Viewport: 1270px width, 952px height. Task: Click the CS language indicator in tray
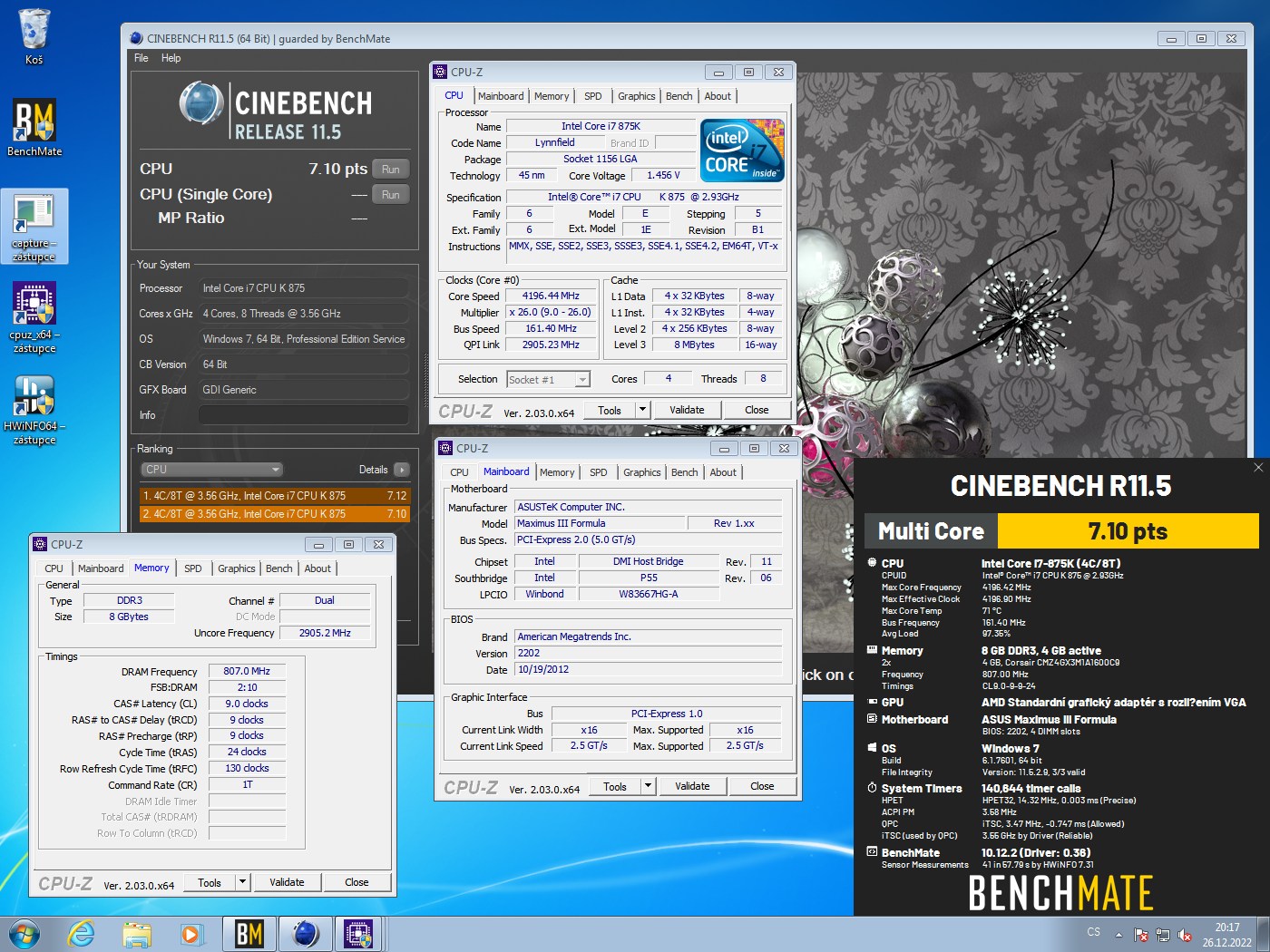click(x=1094, y=932)
